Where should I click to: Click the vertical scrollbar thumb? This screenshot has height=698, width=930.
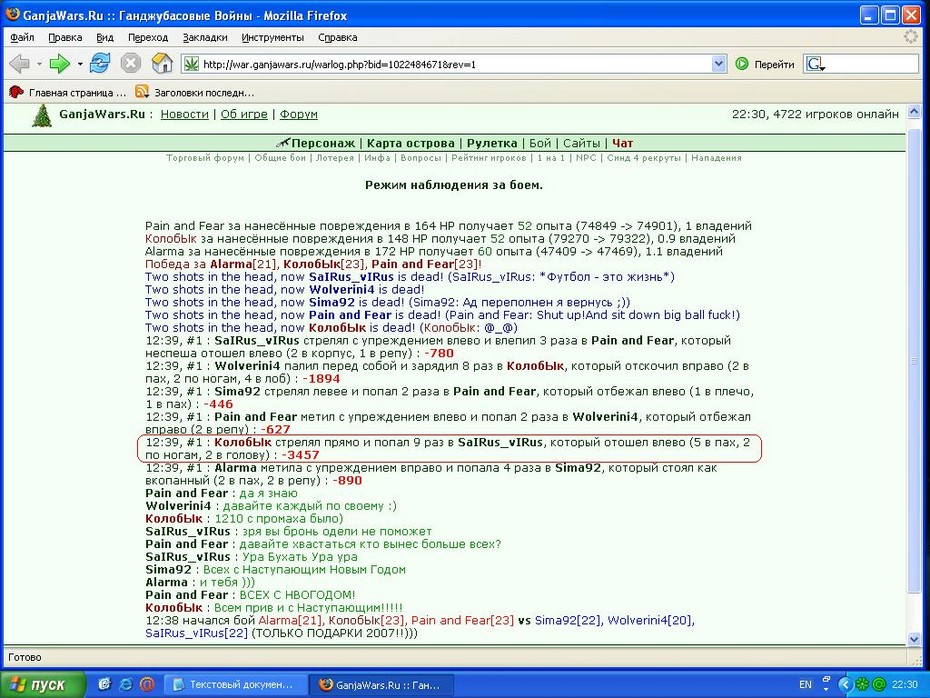913,361
